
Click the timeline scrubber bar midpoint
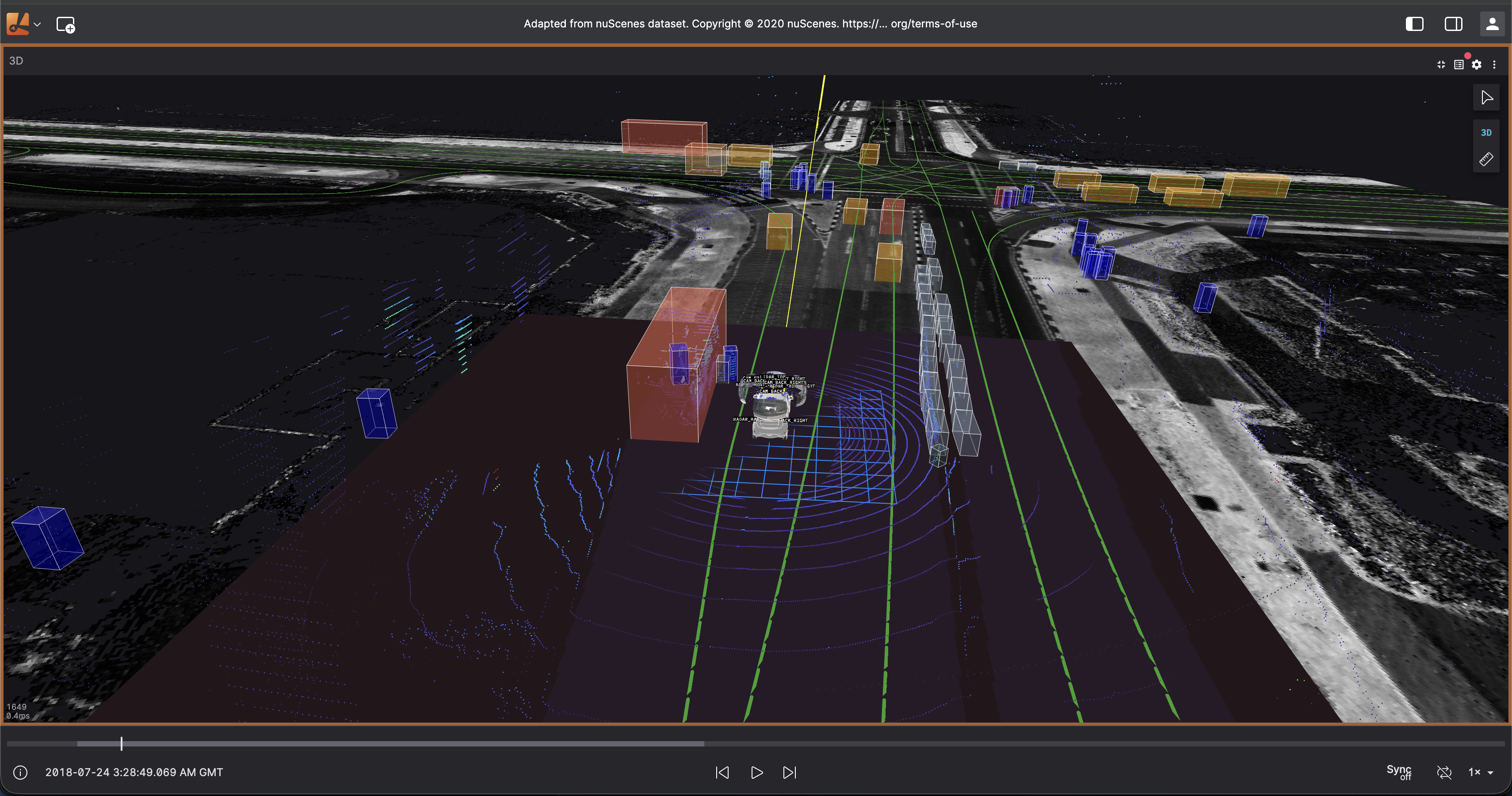coord(756,744)
